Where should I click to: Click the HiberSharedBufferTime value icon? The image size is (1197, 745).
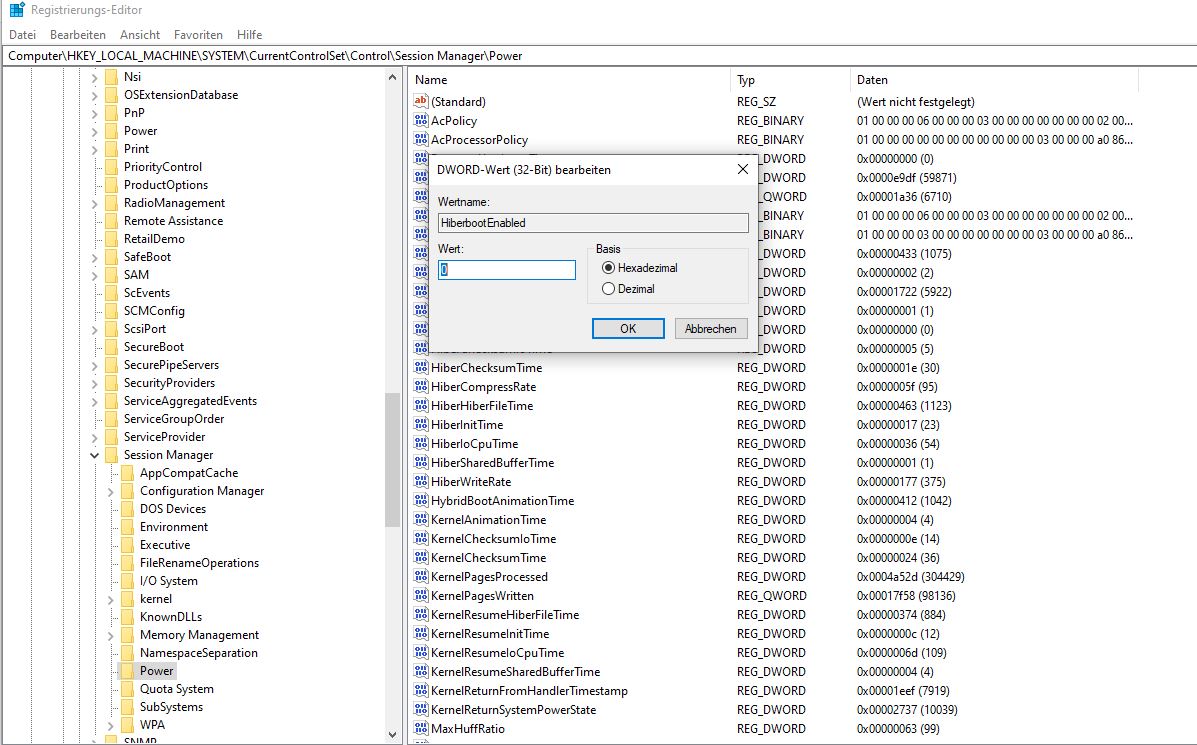coord(421,463)
